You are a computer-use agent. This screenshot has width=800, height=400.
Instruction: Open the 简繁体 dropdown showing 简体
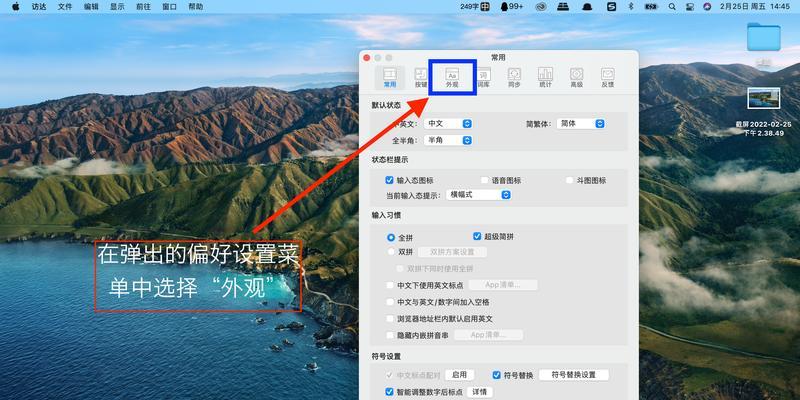[x=581, y=123]
